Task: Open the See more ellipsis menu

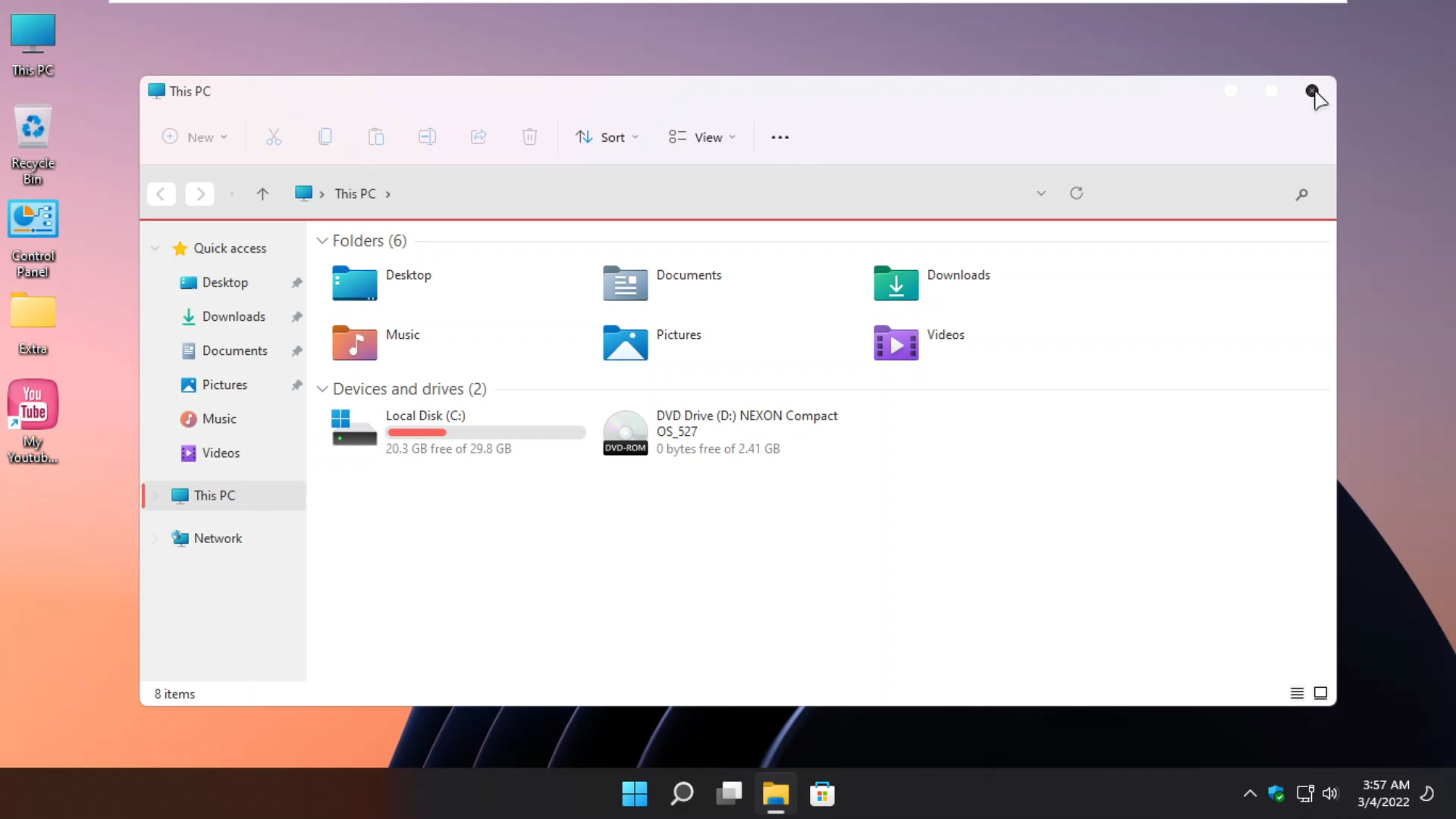Action: tap(780, 137)
